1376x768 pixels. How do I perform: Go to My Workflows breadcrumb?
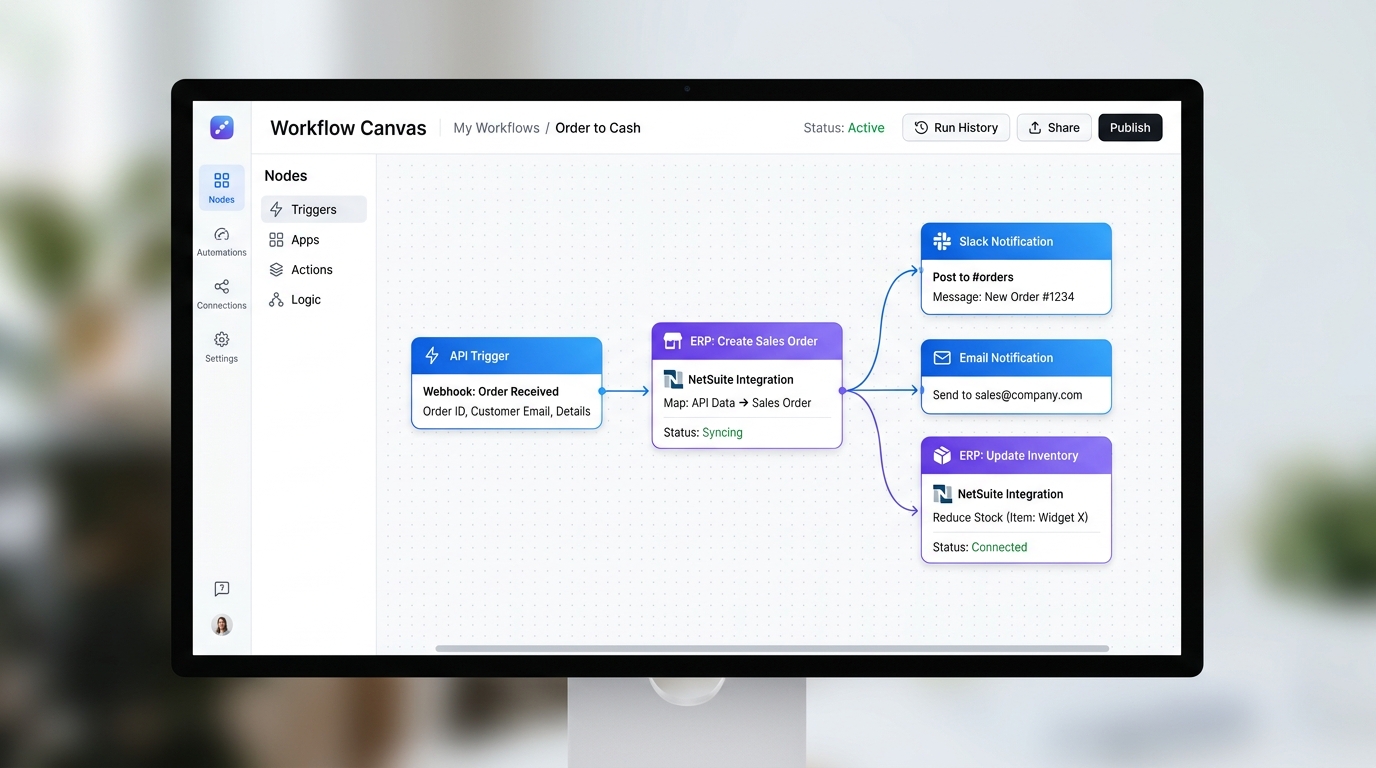tap(496, 128)
